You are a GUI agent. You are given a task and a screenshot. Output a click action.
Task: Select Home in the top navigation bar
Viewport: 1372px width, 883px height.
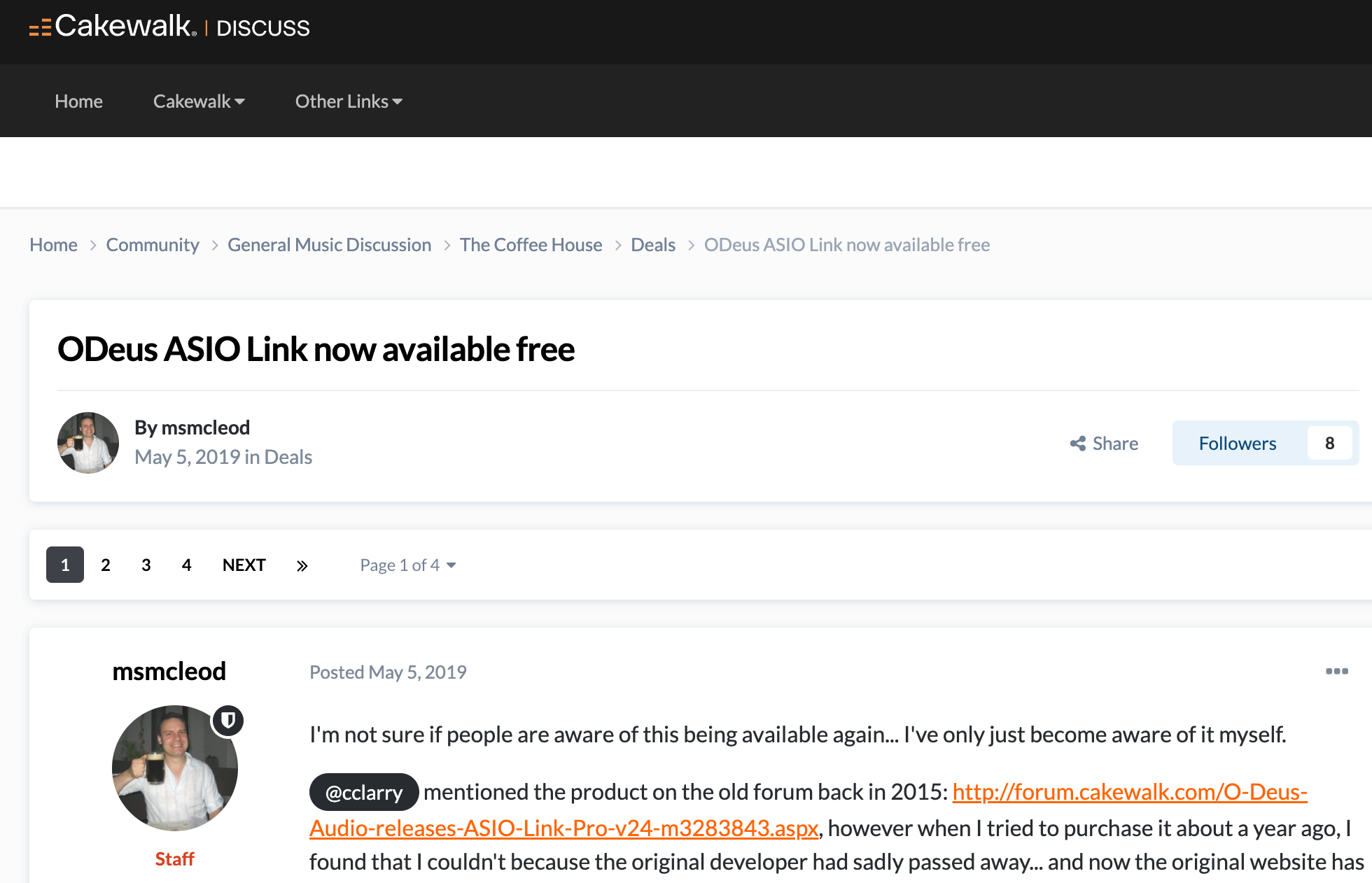[78, 101]
